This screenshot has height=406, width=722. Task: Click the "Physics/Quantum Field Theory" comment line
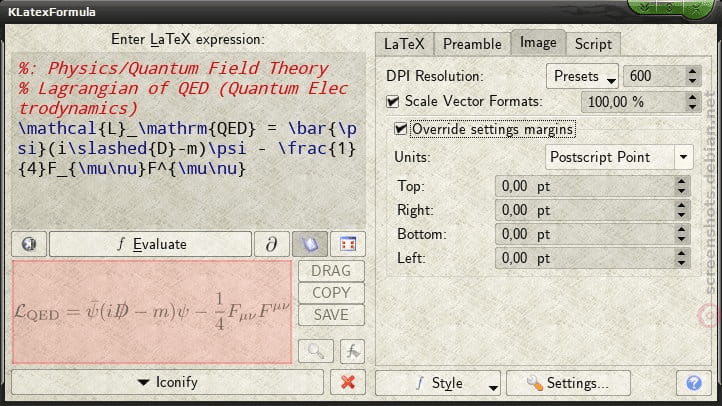[173, 68]
